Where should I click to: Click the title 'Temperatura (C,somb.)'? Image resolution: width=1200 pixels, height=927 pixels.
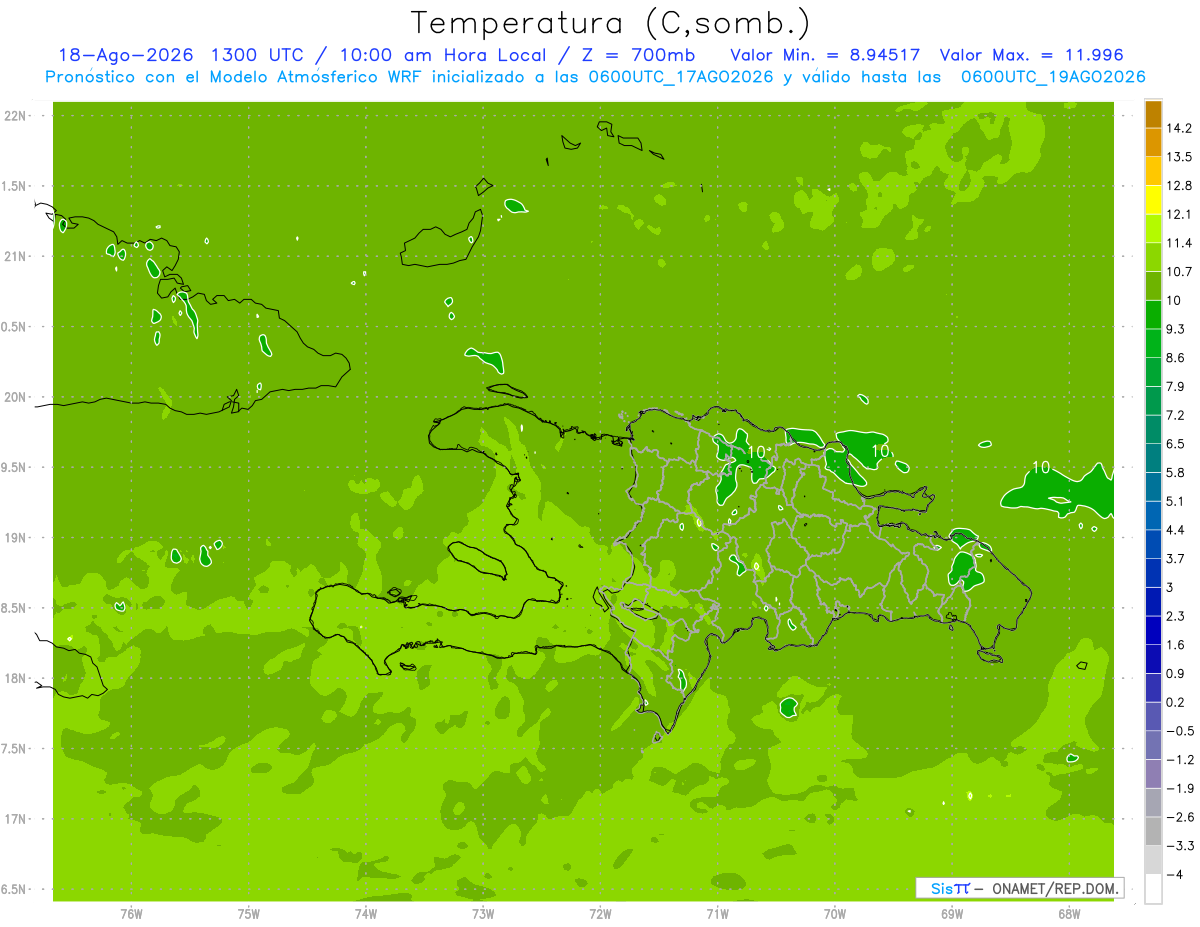coord(611,23)
